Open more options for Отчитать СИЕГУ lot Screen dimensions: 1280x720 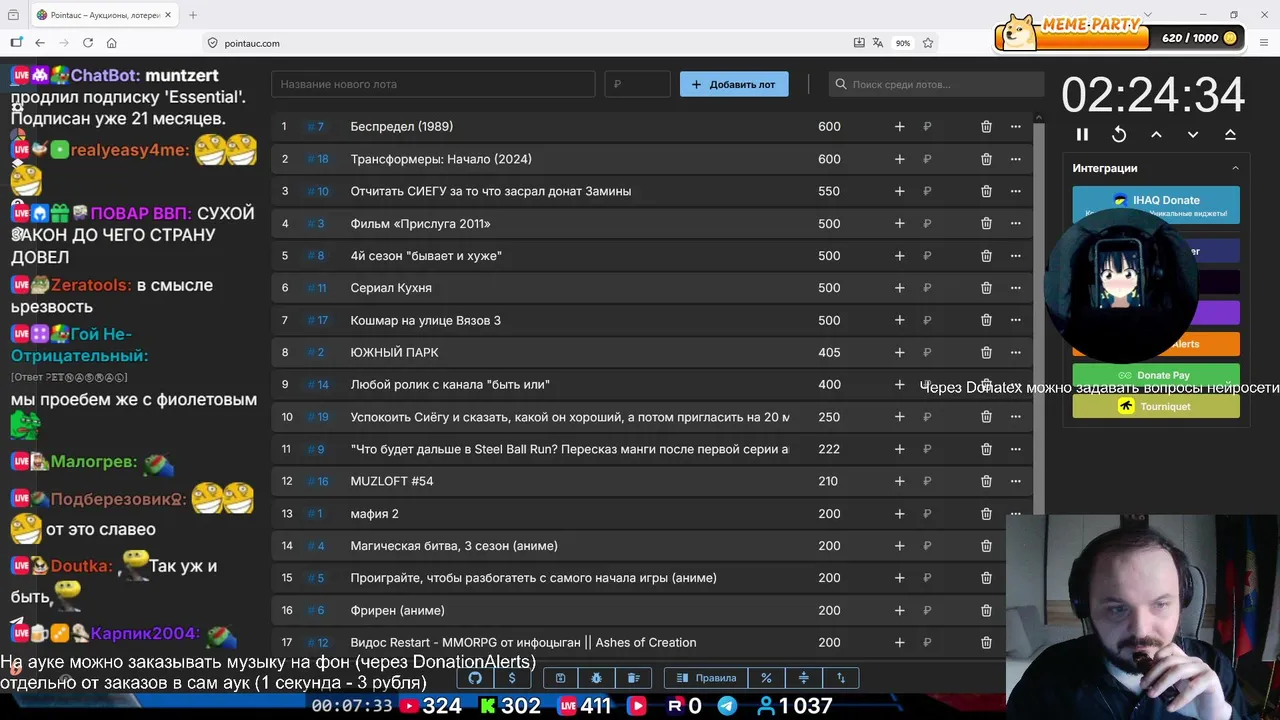1016,191
